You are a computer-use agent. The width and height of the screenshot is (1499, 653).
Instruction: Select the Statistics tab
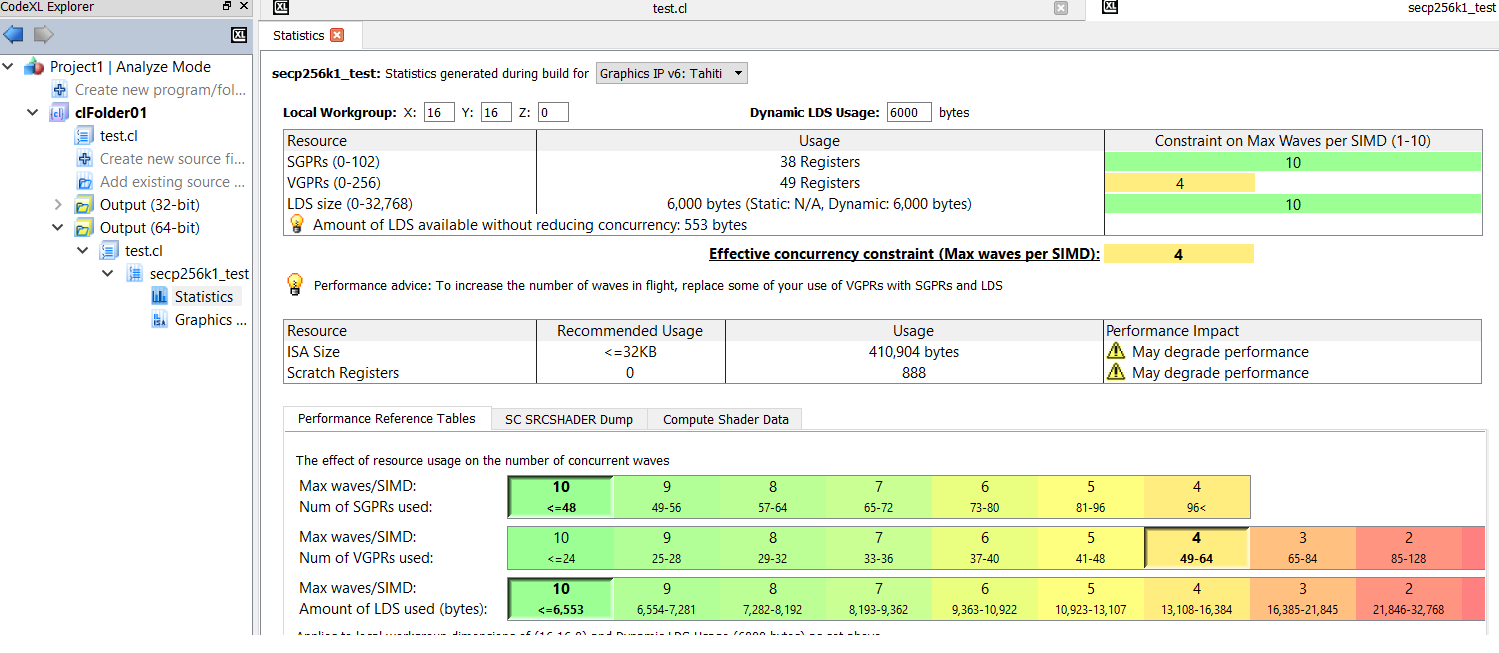click(x=310, y=35)
